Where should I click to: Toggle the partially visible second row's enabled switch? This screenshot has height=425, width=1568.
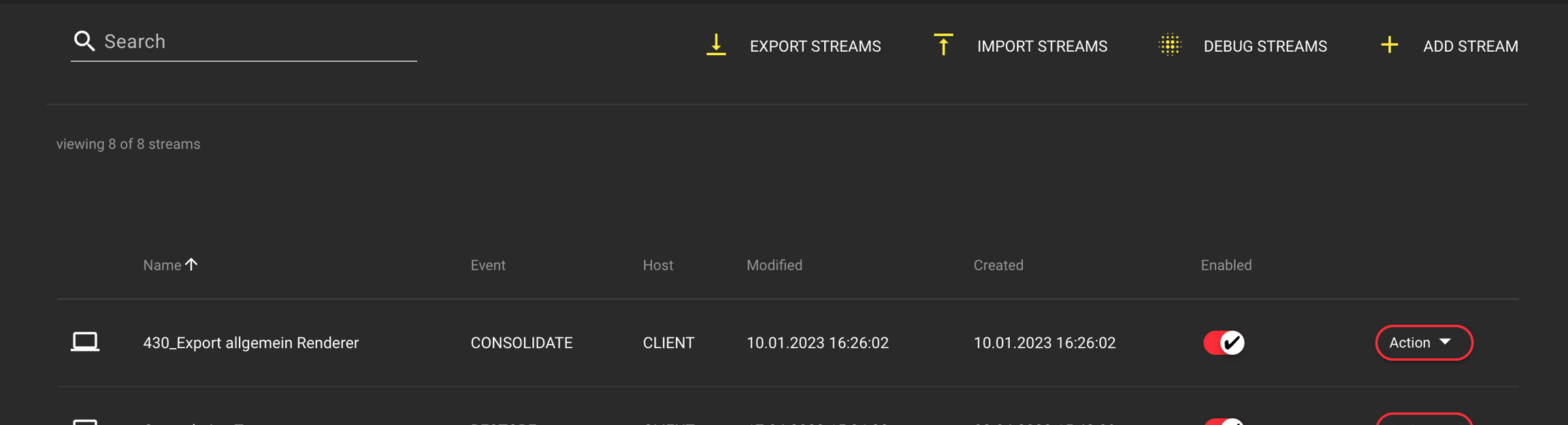pyautogui.click(x=1224, y=422)
